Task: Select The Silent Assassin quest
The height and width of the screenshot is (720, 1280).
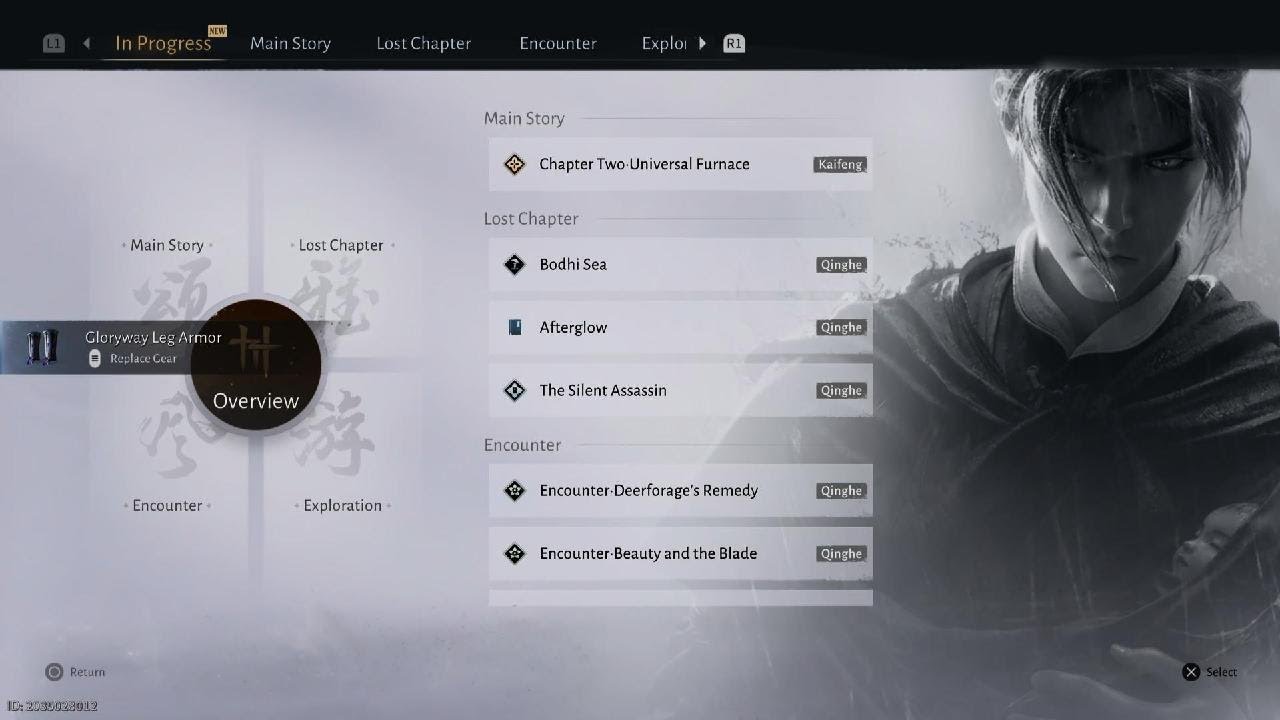Action: pos(680,390)
